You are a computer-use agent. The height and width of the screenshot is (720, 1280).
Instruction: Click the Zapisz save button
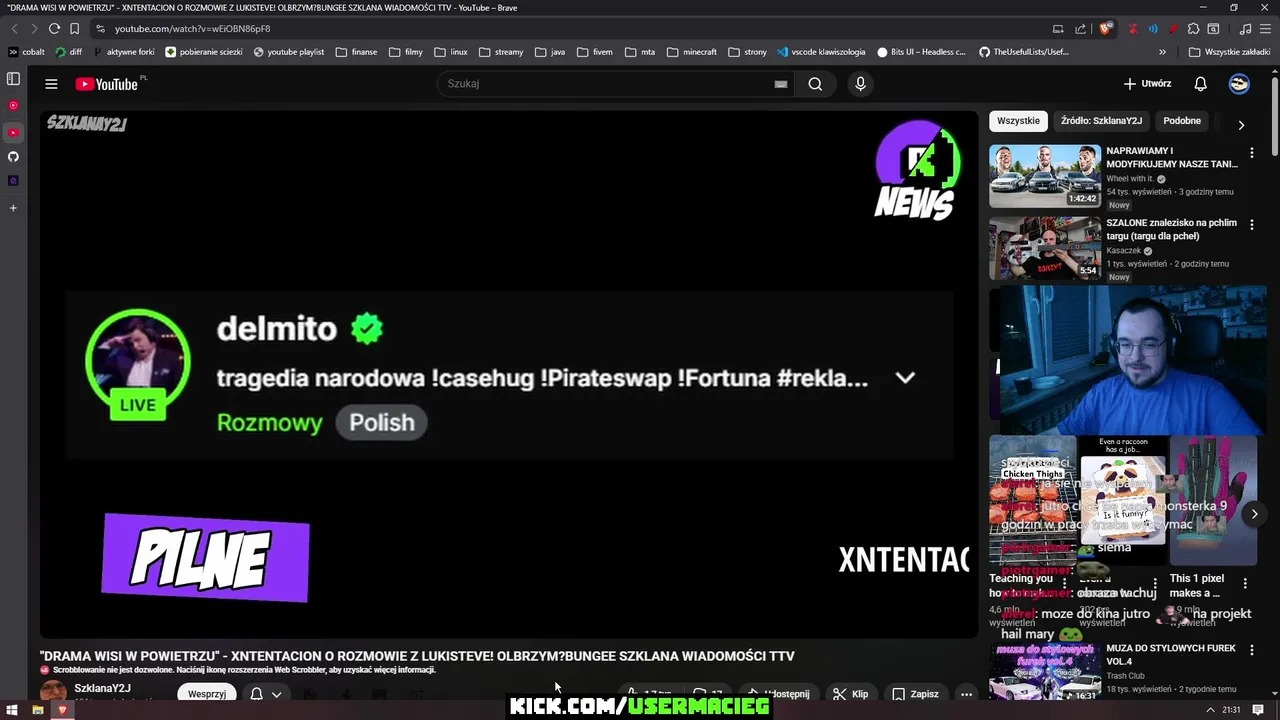(916, 693)
